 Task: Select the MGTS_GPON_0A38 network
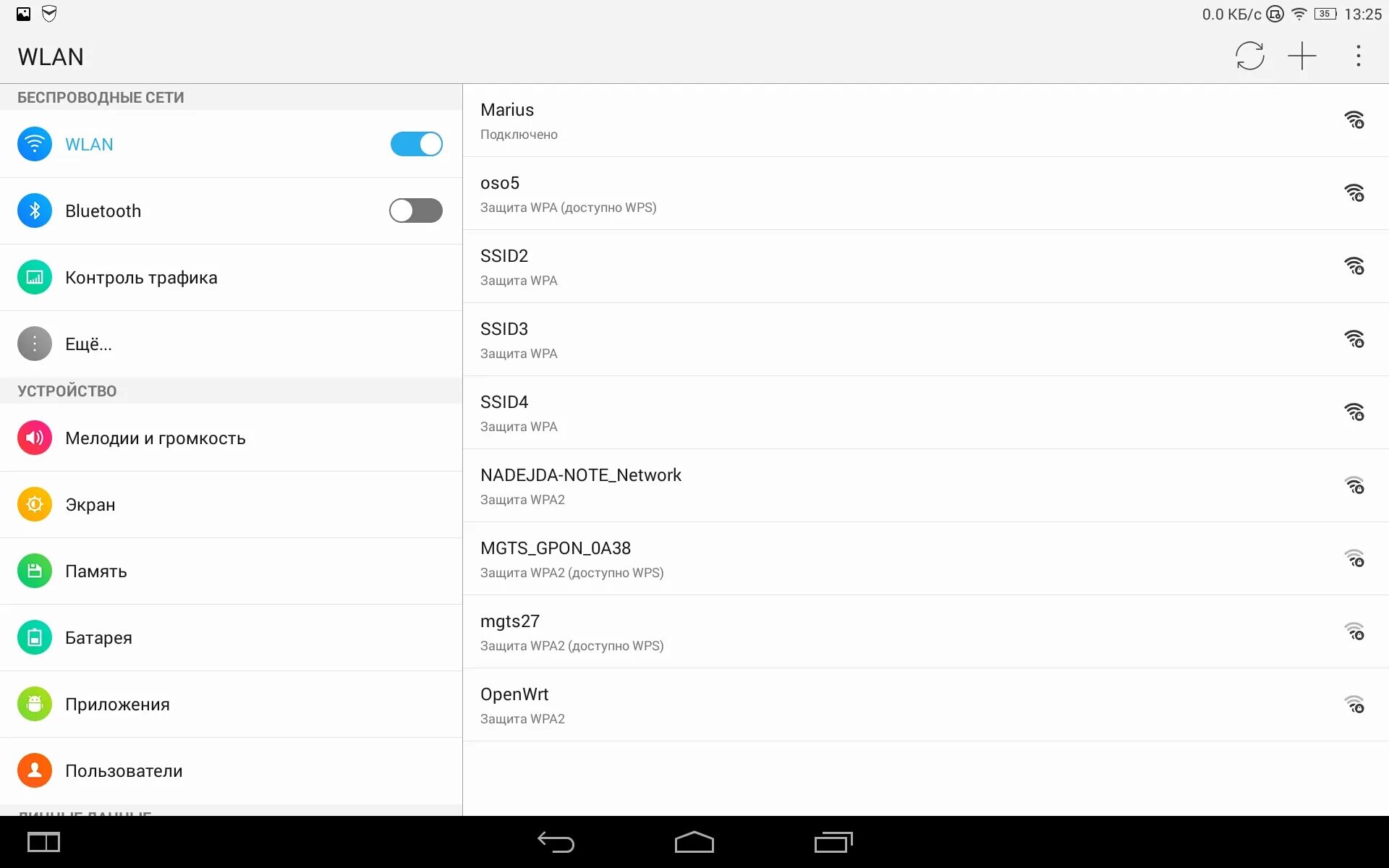[x=926, y=558]
